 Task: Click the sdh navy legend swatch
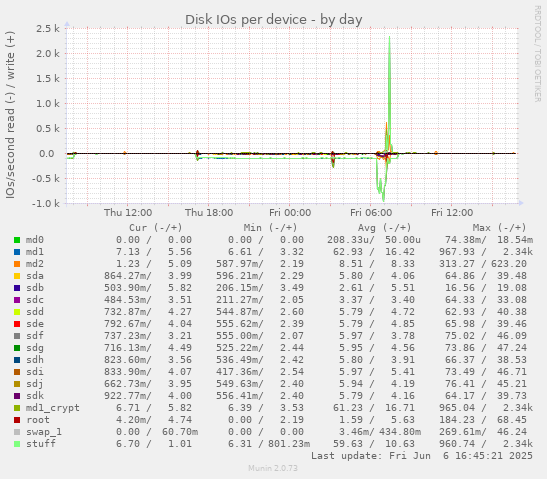tap(17, 360)
